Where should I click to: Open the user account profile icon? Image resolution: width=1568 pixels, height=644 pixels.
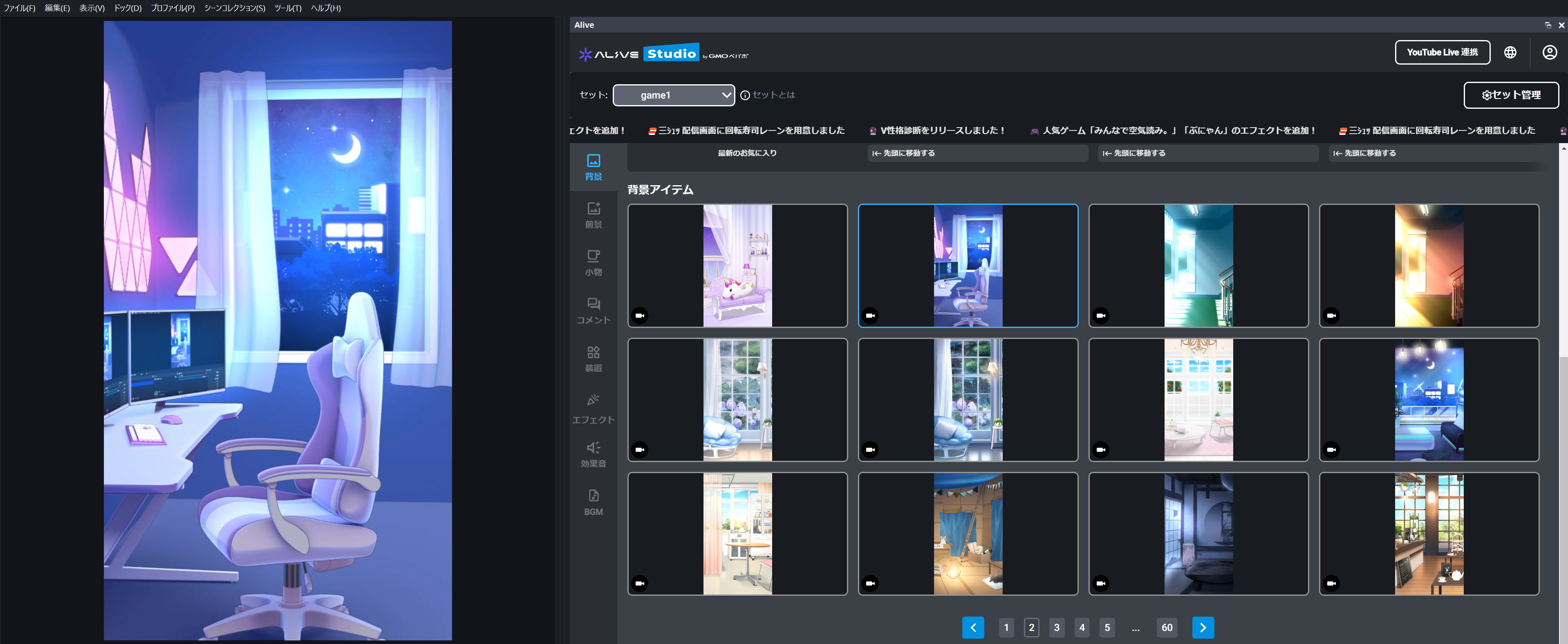tap(1549, 52)
